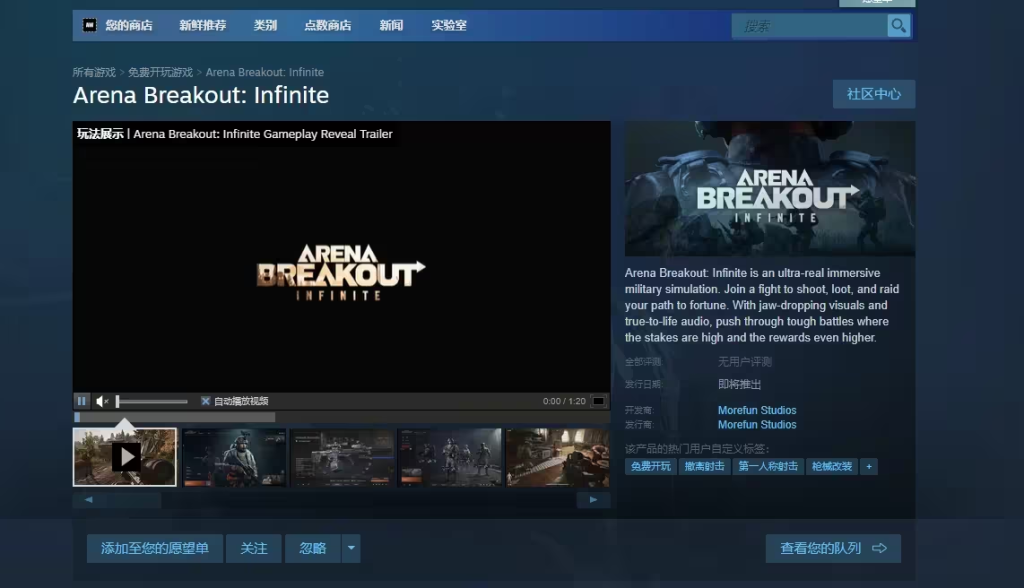
Task: Select the 第一人称射击 tag
Action: (768, 466)
